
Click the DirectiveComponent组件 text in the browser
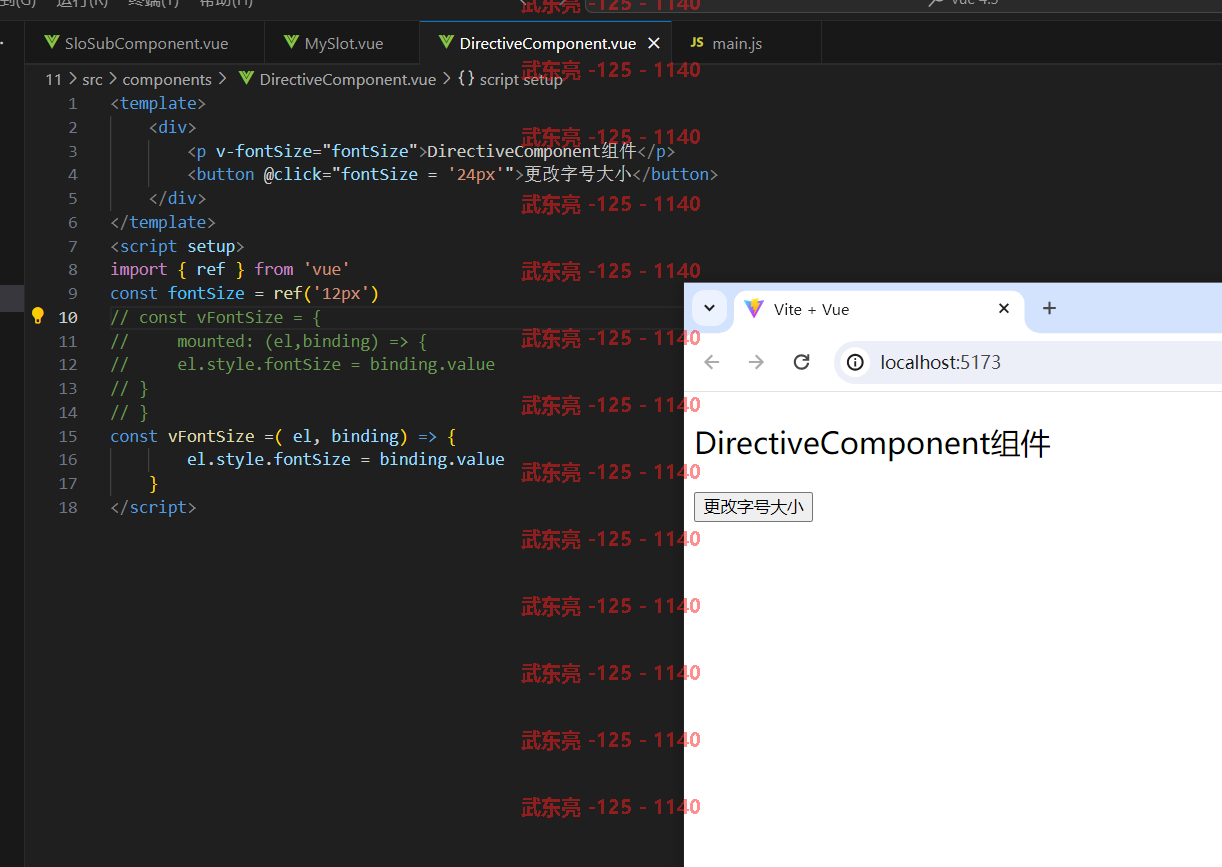(872, 443)
